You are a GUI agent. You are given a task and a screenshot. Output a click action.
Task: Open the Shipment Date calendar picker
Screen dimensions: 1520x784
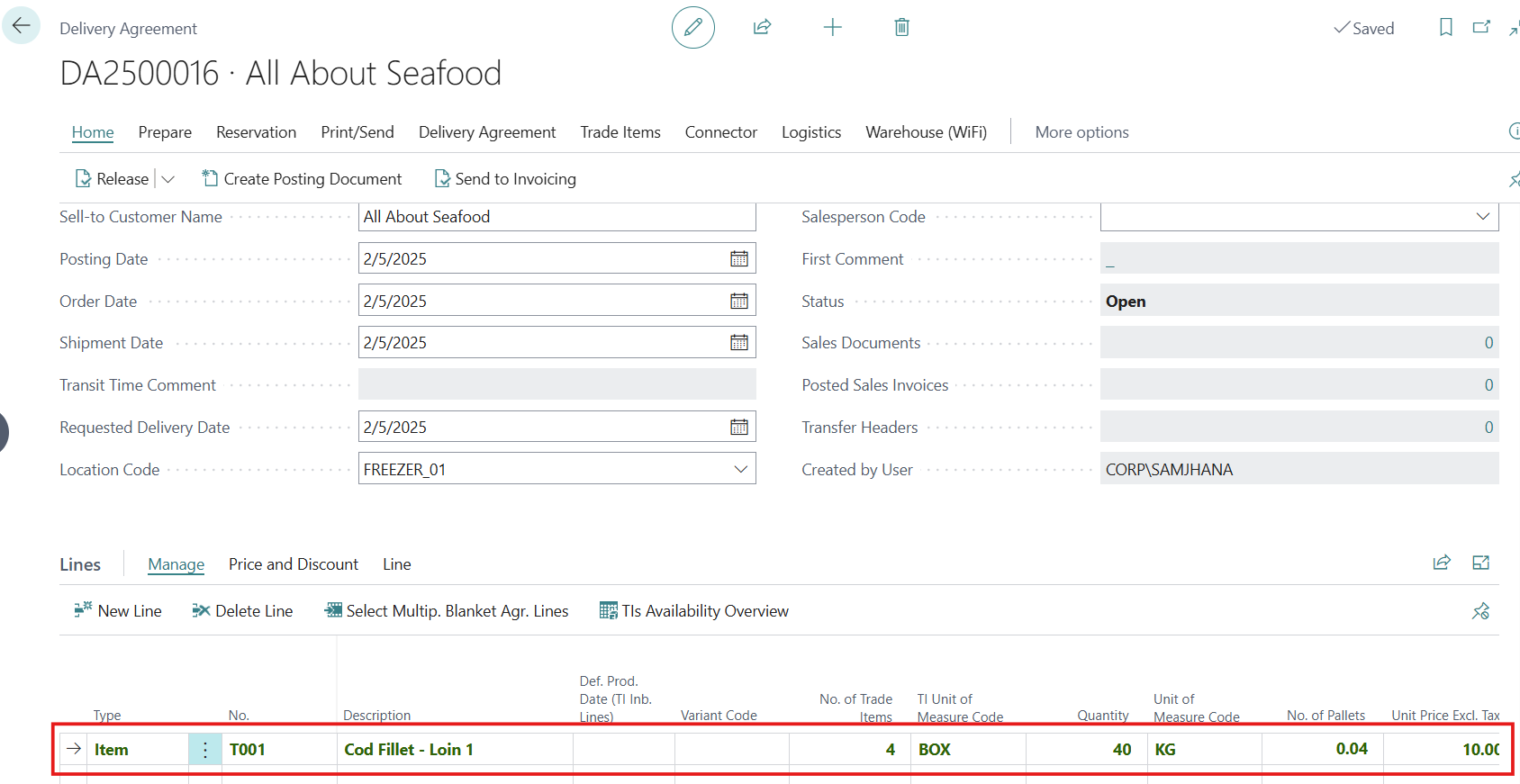point(738,343)
